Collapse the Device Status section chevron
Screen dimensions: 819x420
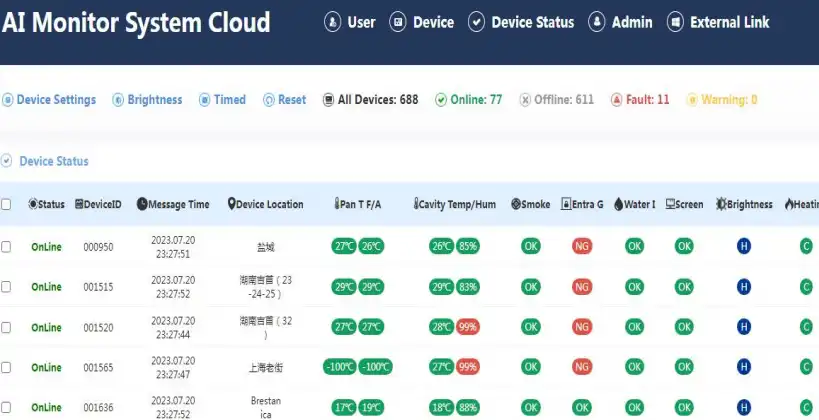7,161
